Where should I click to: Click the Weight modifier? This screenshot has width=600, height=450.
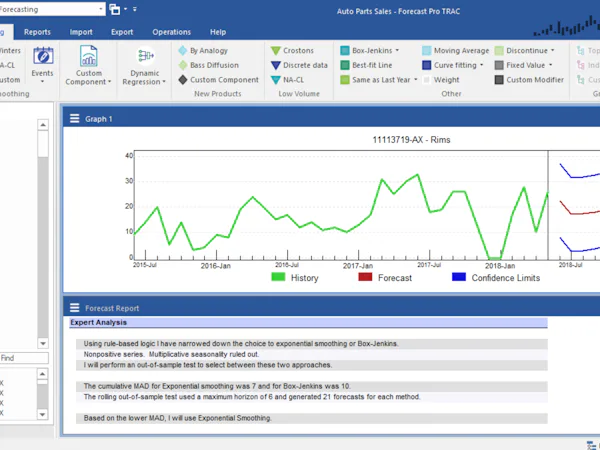pyautogui.click(x=441, y=80)
